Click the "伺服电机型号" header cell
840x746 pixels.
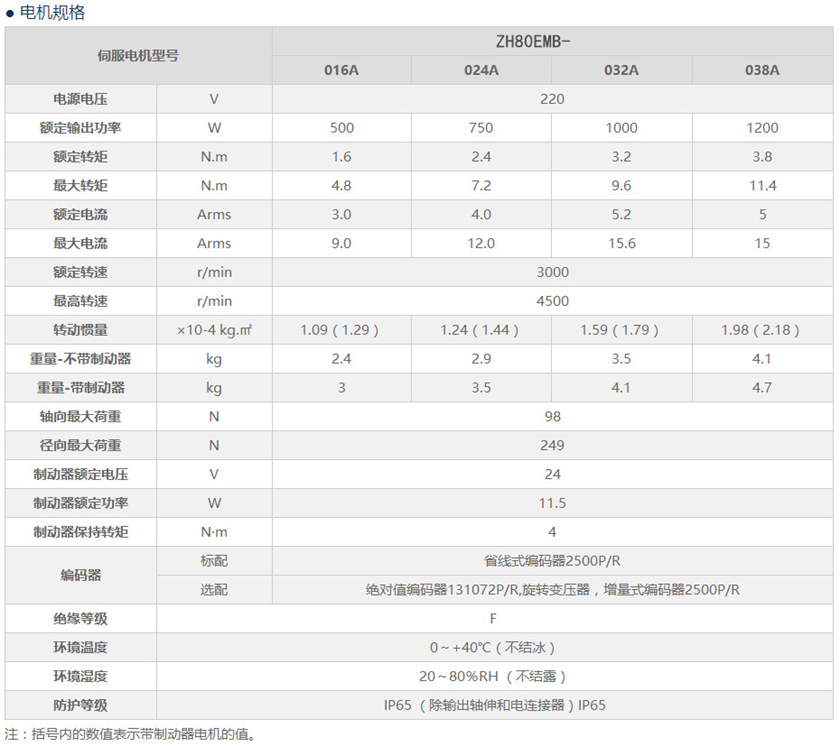(x=139, y=56)
